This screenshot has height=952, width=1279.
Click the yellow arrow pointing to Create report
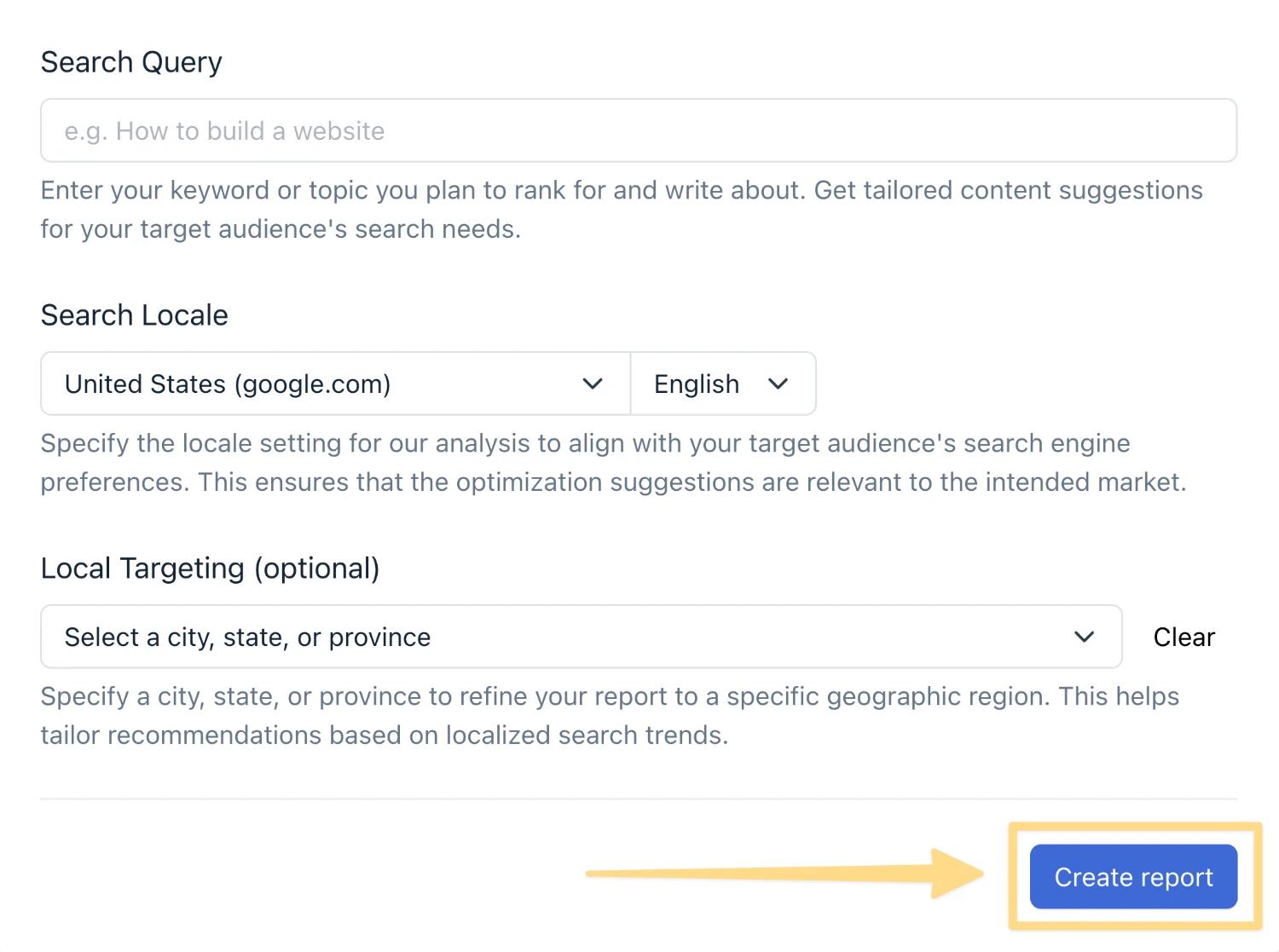click(x=784, y=873)
